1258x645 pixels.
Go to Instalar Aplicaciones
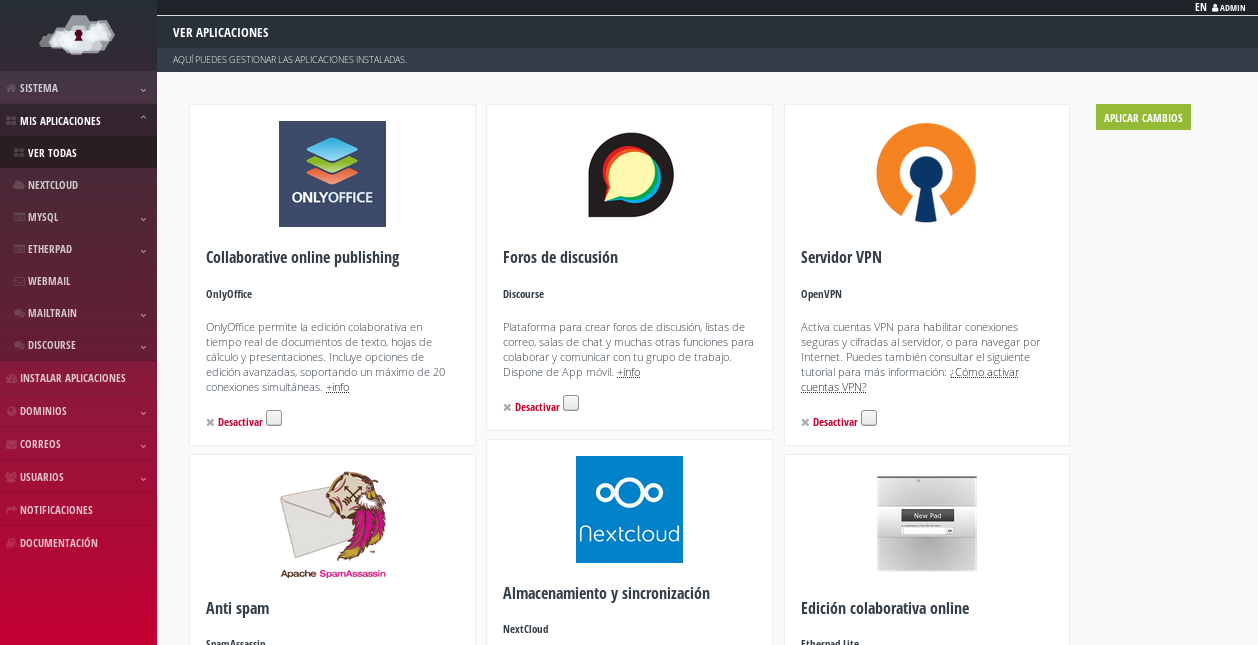click(x=78, y=378)
